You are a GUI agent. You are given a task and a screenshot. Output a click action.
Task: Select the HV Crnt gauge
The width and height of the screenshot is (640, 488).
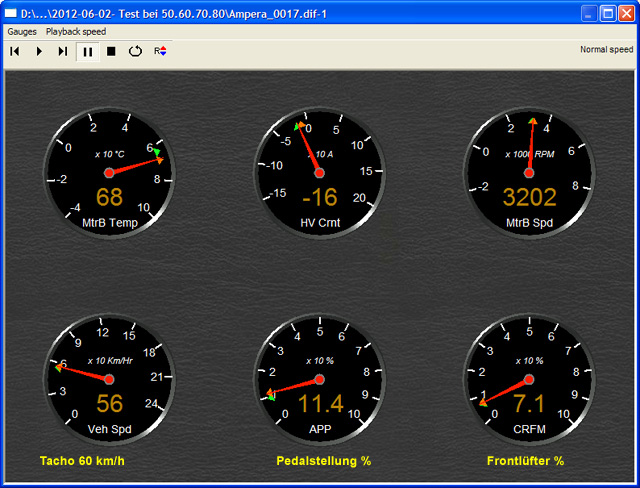319,172
